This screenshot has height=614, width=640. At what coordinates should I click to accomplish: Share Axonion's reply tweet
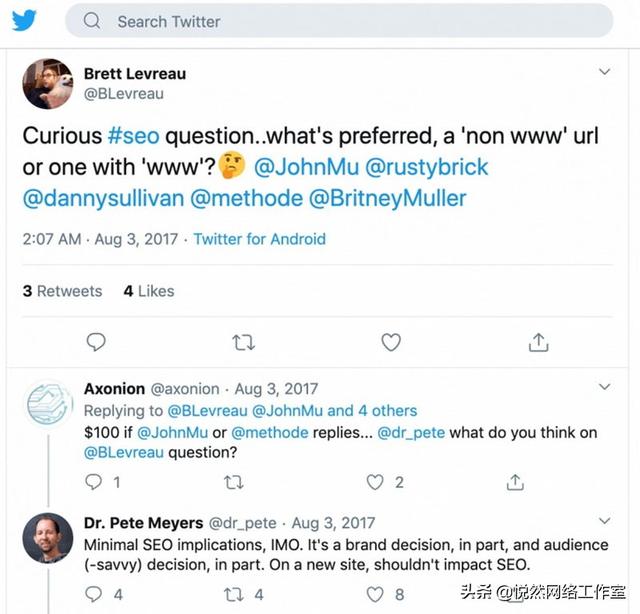tap(515, 482)
